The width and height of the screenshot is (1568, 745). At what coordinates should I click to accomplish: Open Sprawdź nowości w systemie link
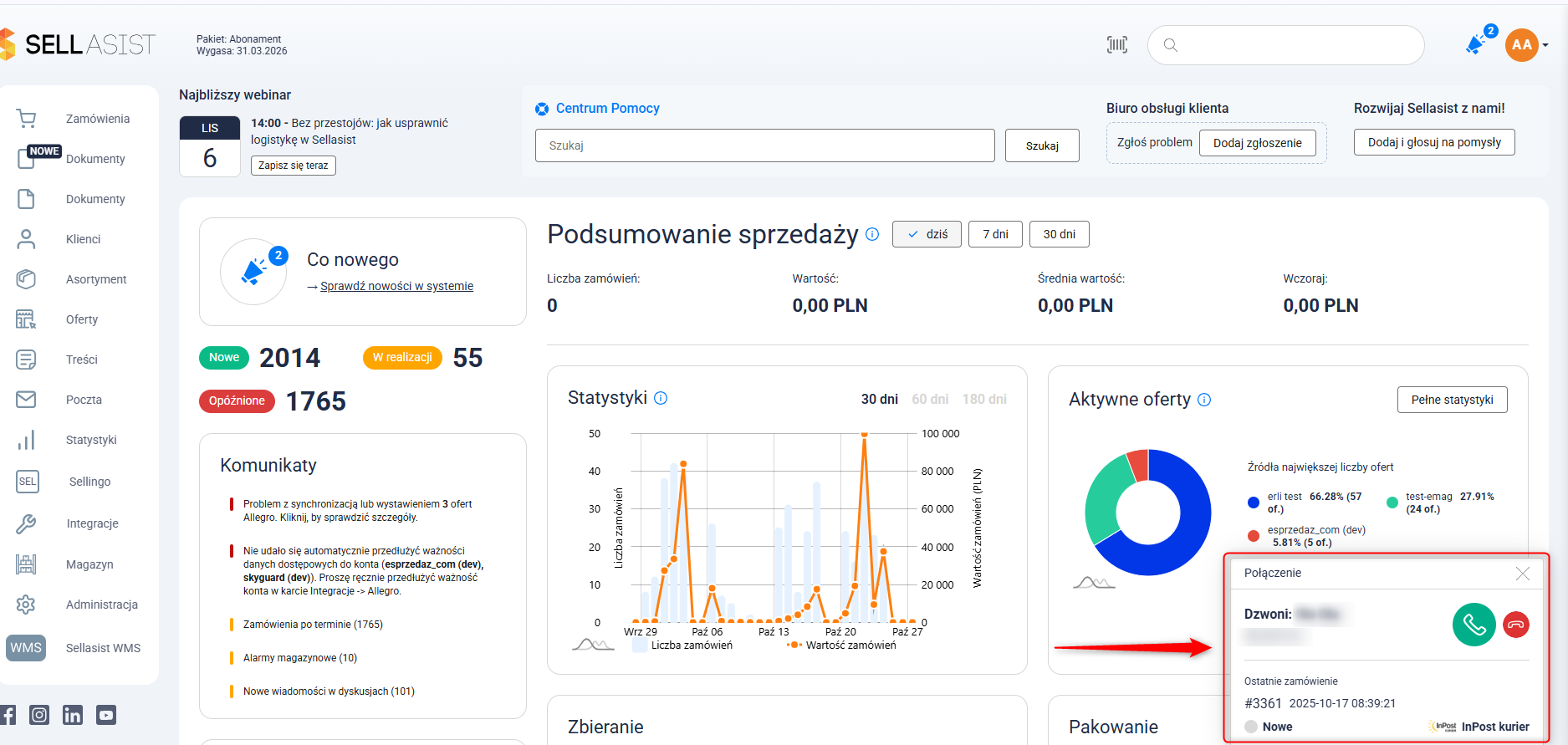pyautogui.click(x=396, y=286)
